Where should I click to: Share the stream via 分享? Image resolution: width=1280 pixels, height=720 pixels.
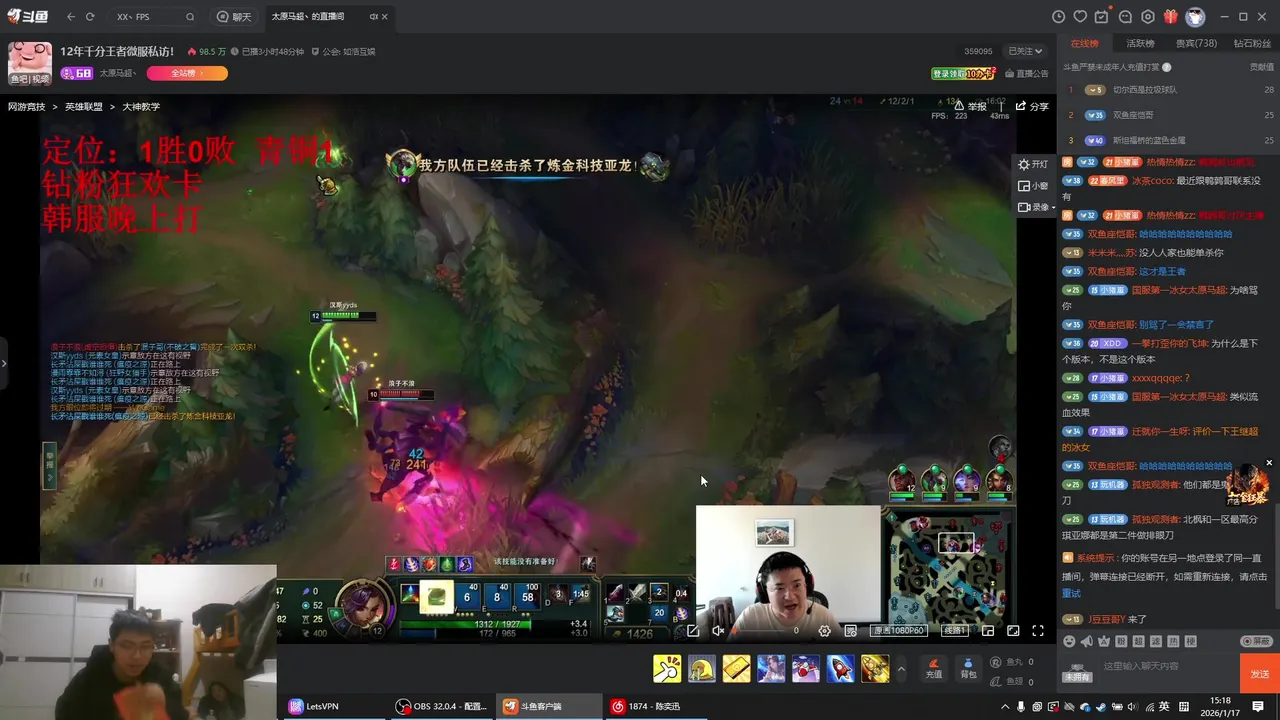pos(1032,106)
